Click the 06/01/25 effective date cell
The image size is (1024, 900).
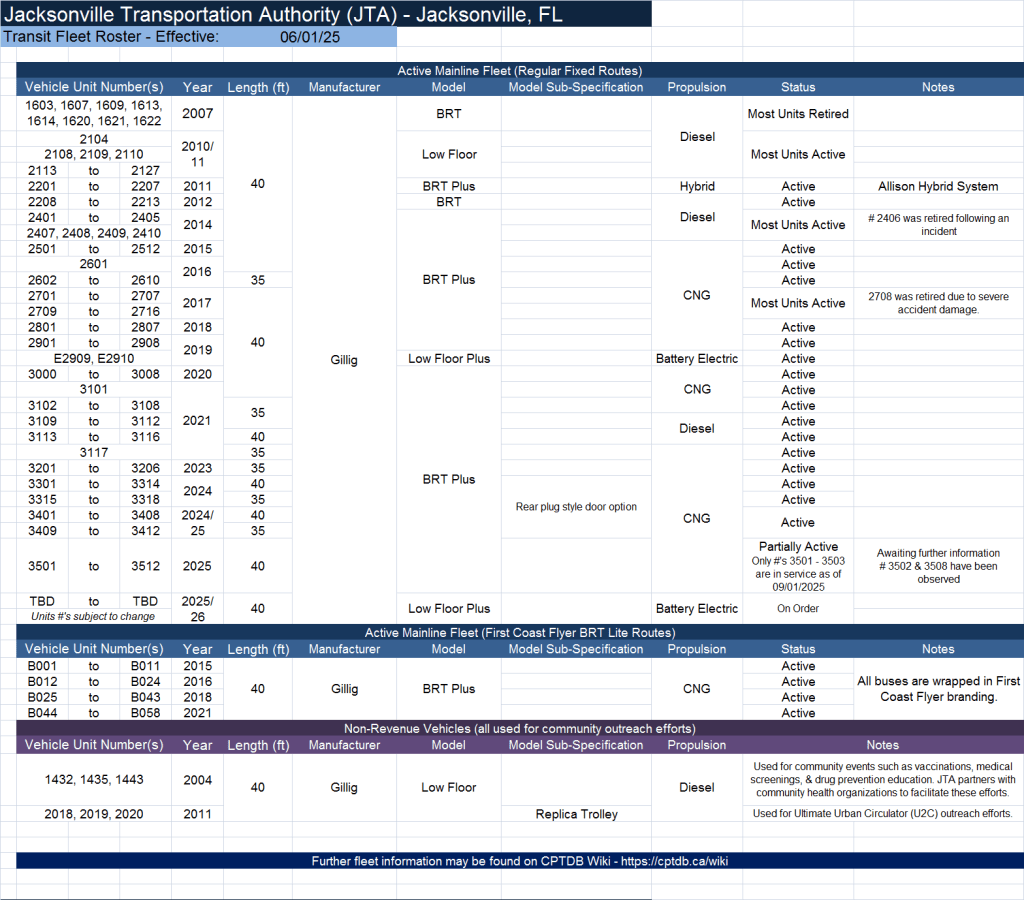point(312,37)
